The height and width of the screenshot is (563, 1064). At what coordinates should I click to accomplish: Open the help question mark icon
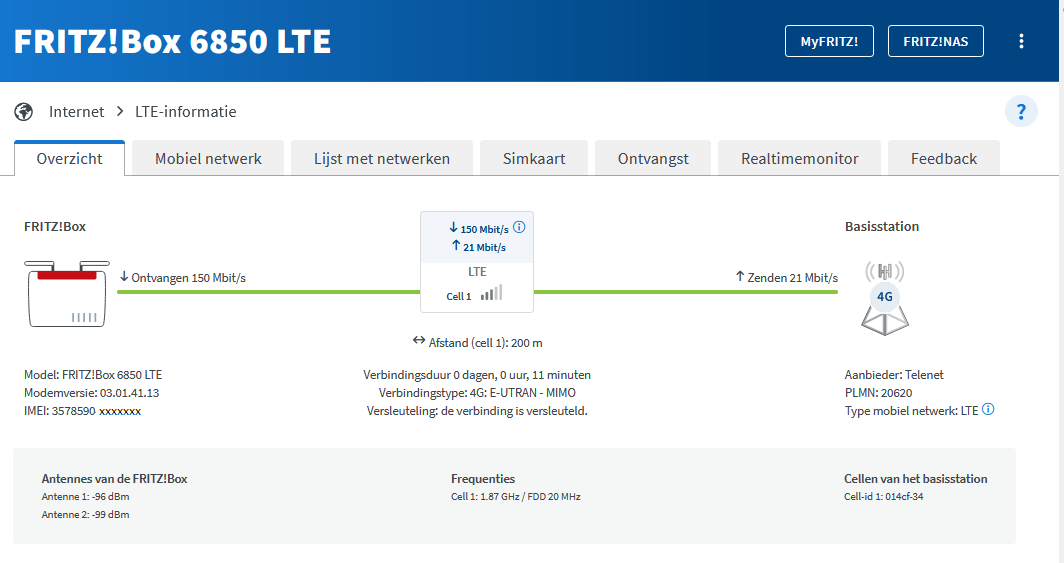(1021, 111)
